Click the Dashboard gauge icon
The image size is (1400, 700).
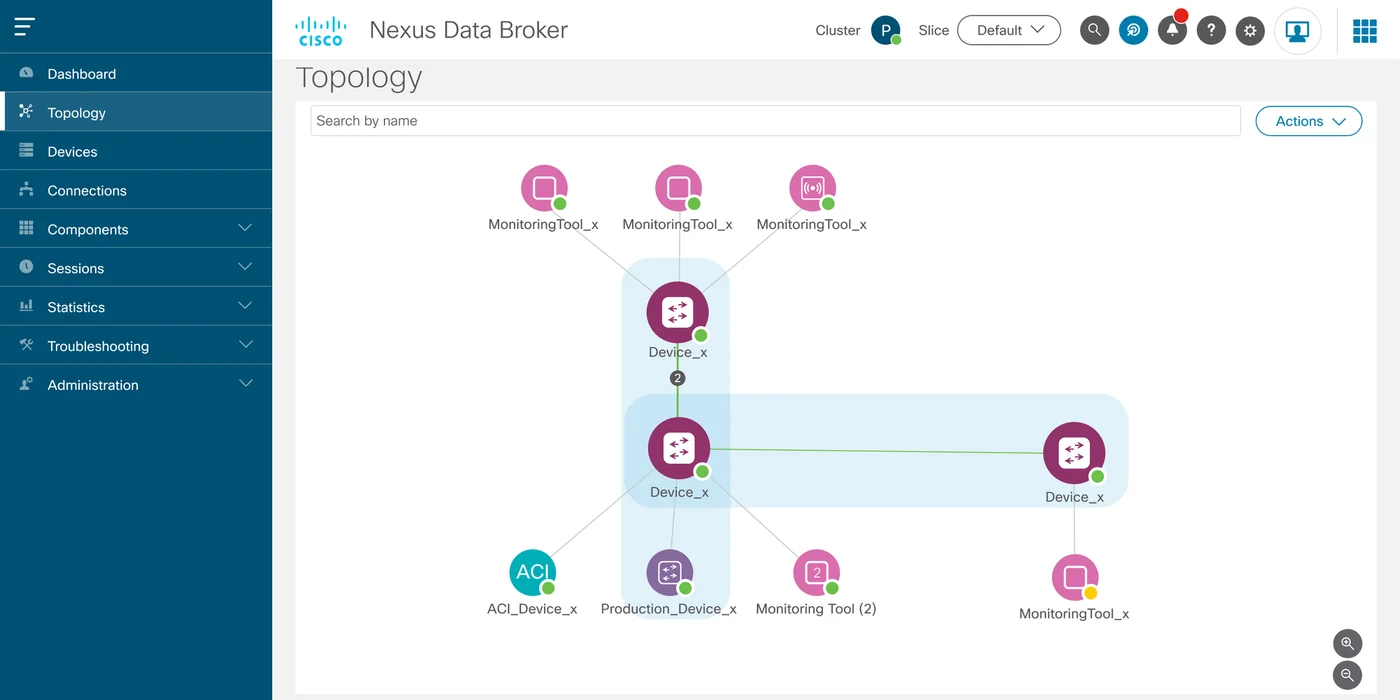coord(26,73)
